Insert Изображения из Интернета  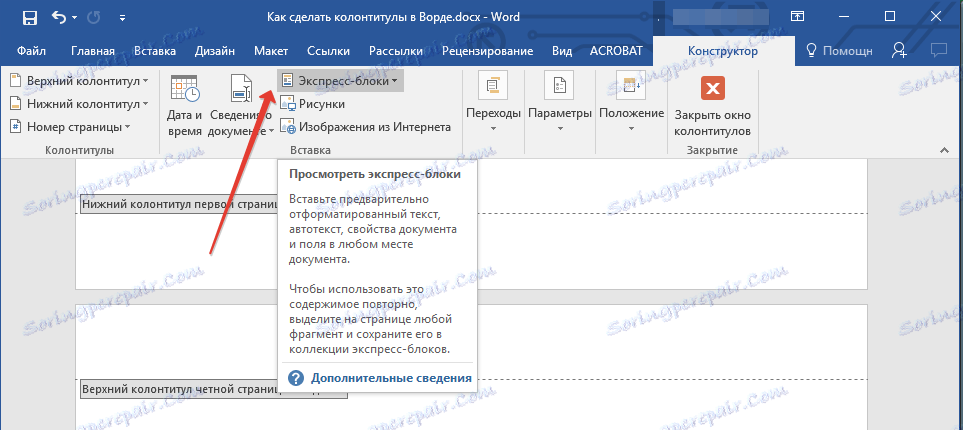(x=366, y=127)
